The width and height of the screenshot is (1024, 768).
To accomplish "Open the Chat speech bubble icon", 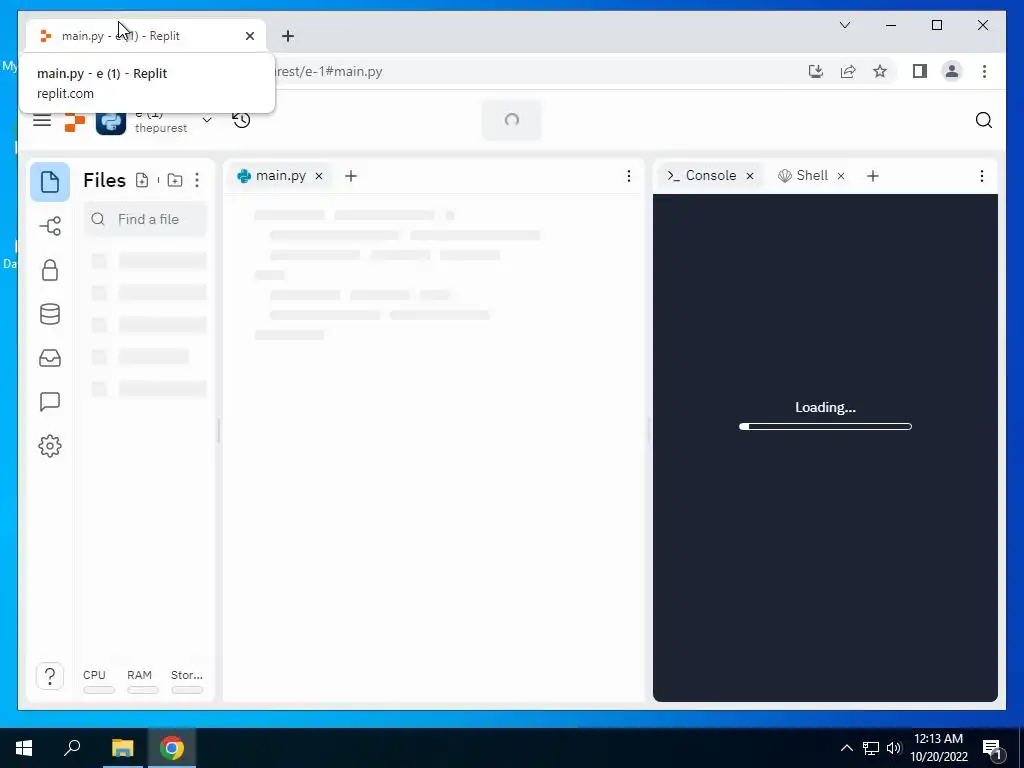I will pos(50,402).
